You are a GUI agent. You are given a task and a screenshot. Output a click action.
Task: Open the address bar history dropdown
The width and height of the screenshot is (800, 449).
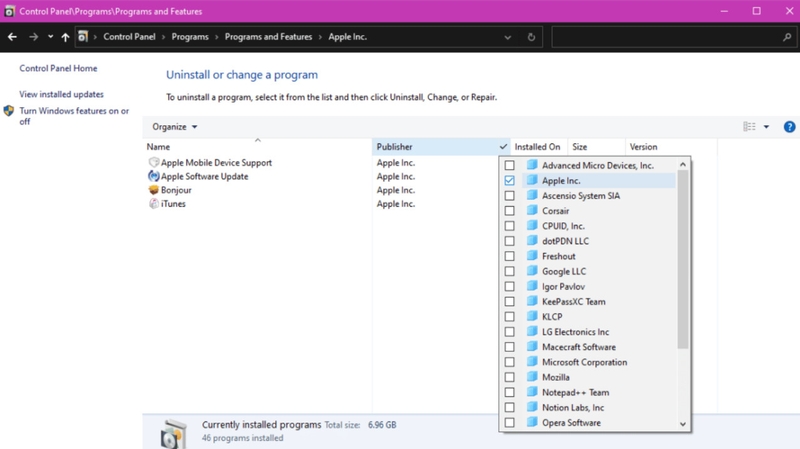[x=507, y=37]
